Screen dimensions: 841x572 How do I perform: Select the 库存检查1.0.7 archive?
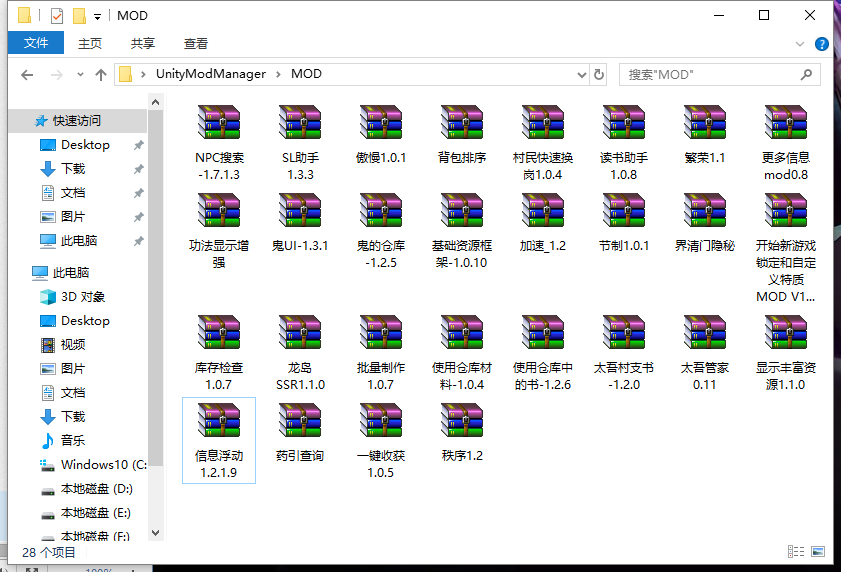tap(219, 353)
